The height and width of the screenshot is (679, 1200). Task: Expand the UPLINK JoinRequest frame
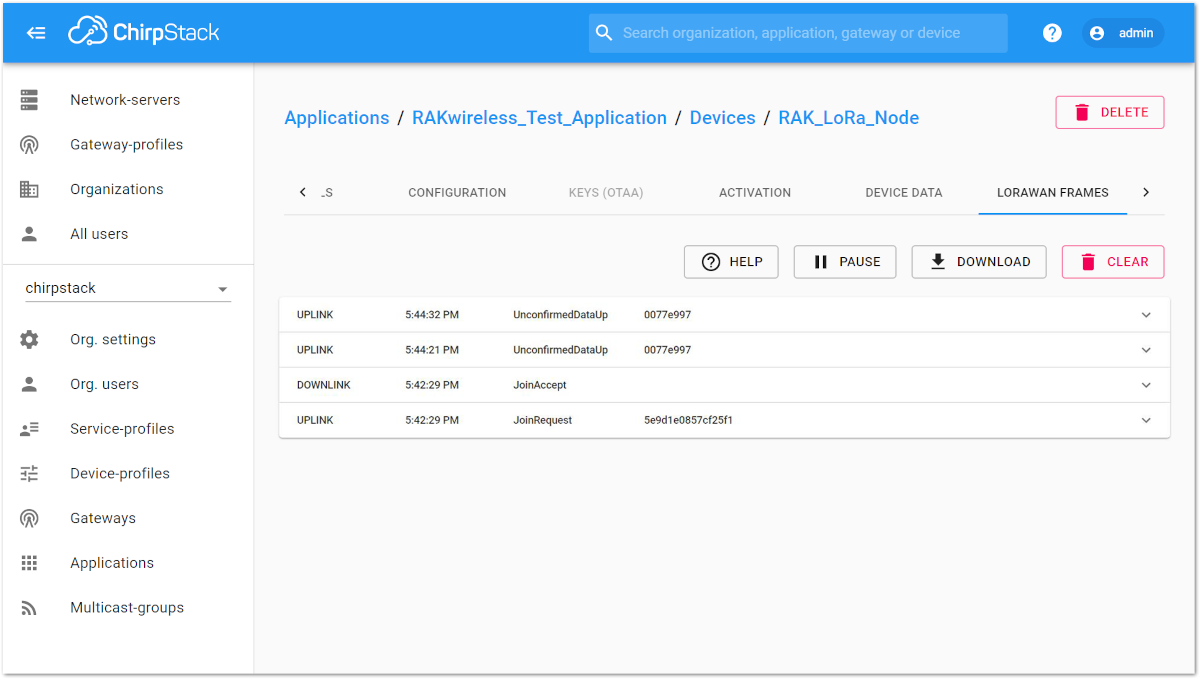[1146, 420]
